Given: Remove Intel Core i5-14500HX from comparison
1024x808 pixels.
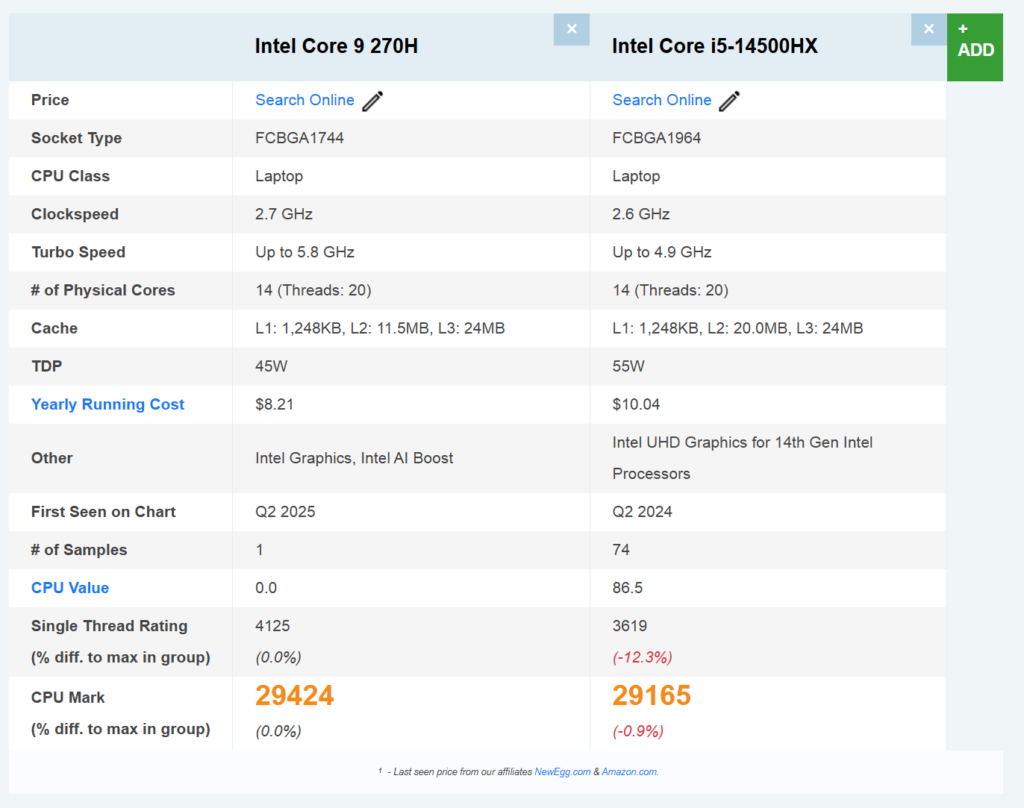Looking at the screenshot, I should (929, 29).
